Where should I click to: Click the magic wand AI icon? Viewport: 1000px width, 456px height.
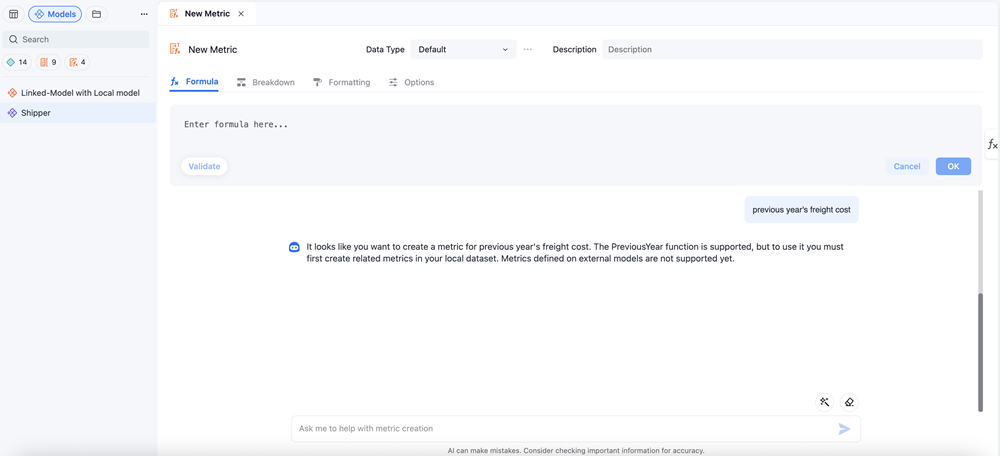[825, 402]
